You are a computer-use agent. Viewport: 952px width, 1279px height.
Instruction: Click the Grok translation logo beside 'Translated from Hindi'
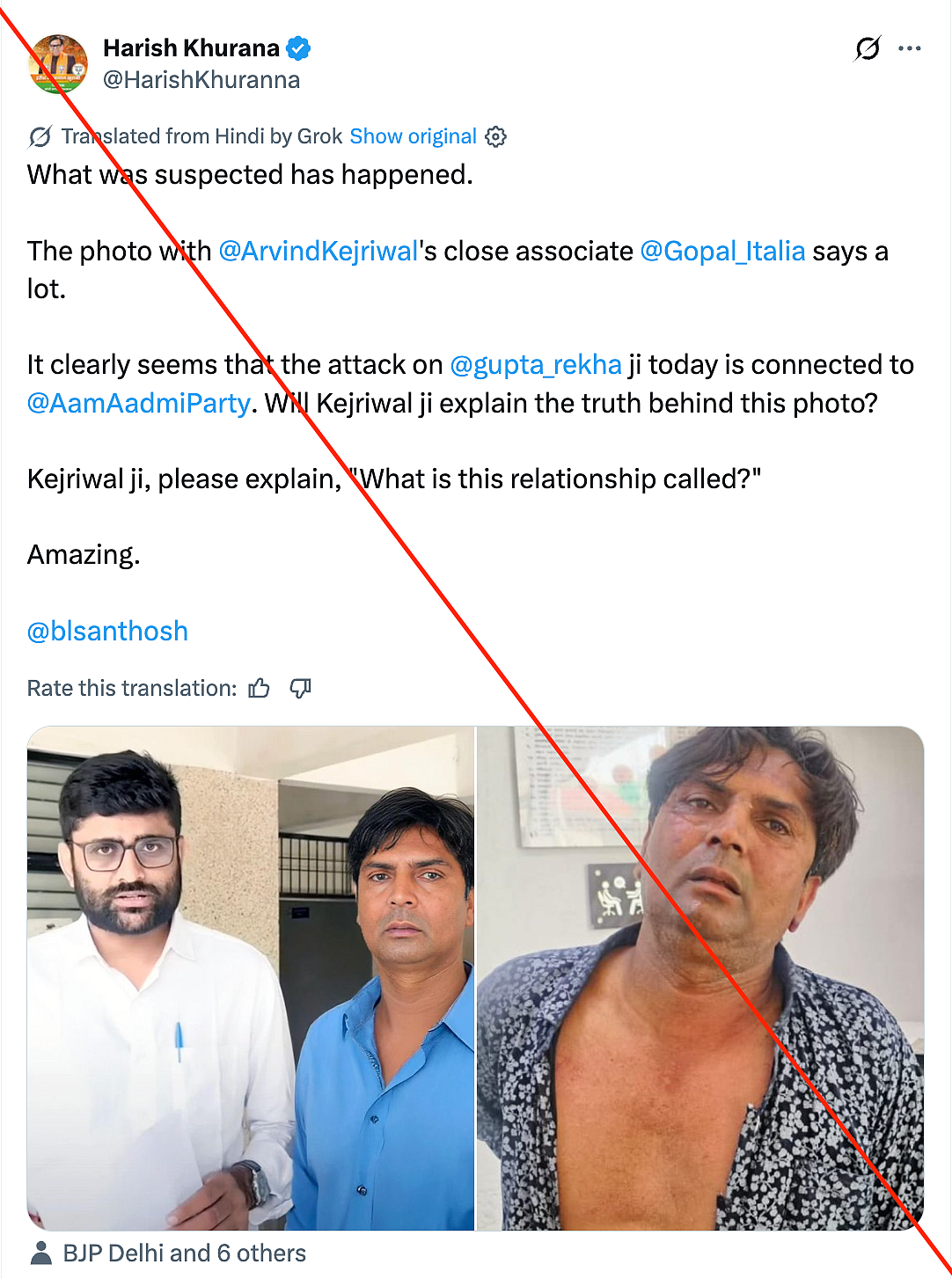pyautogui.click(x=40, y=136)
